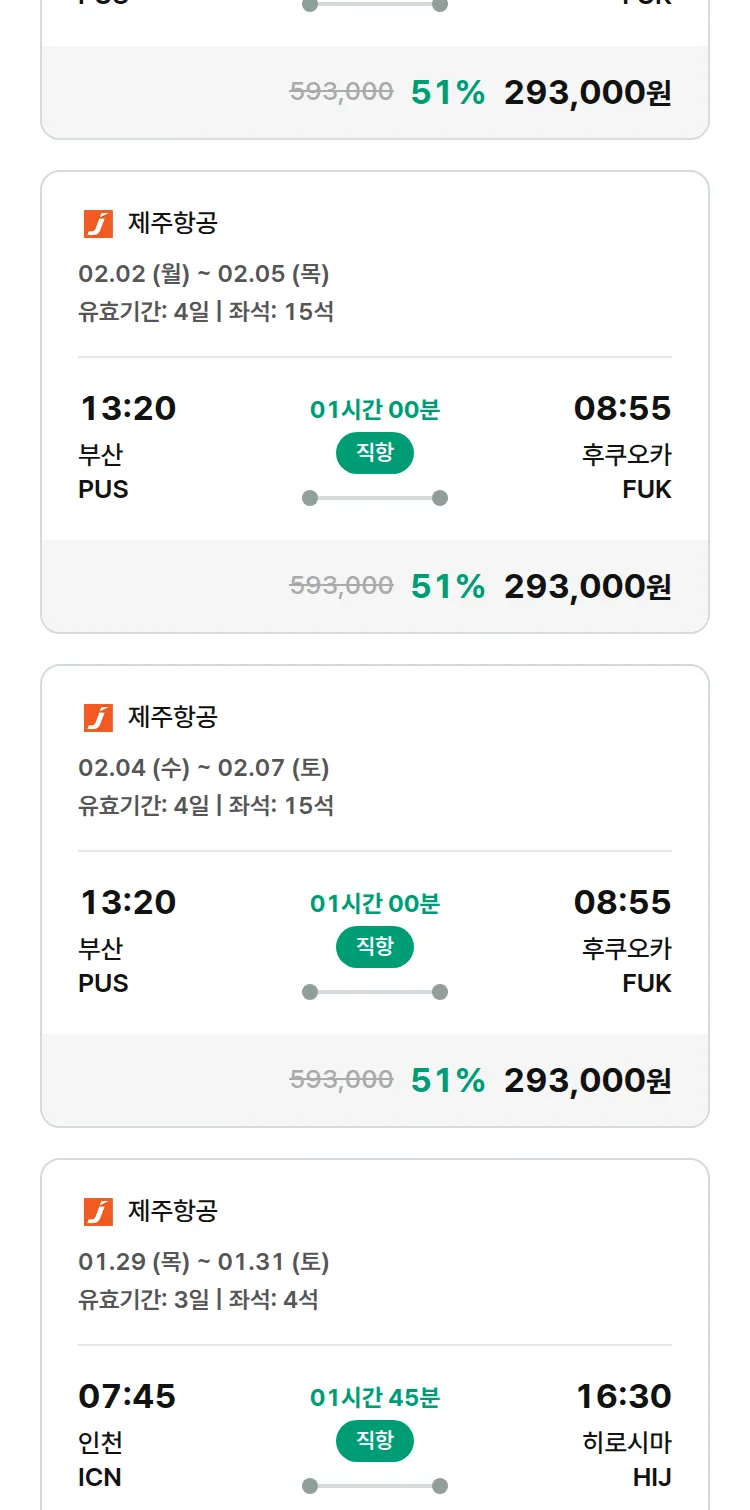Screen dimensions: 750x1510
Task: Click the Jeju Air logo on the 02.04 flight card
Action: (x=98, y=718)
